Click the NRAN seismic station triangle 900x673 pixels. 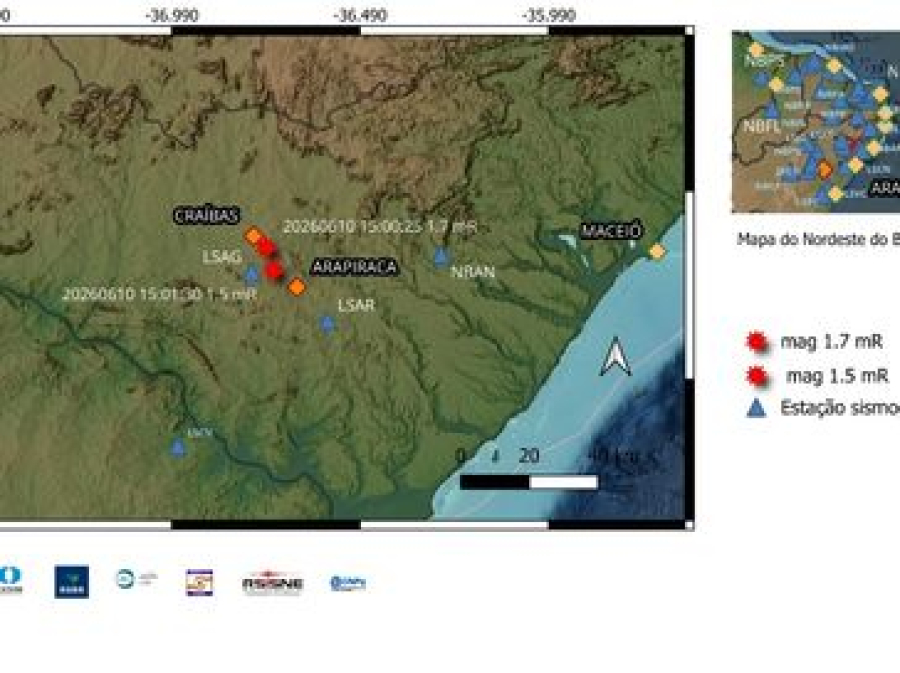pos(440,256)
